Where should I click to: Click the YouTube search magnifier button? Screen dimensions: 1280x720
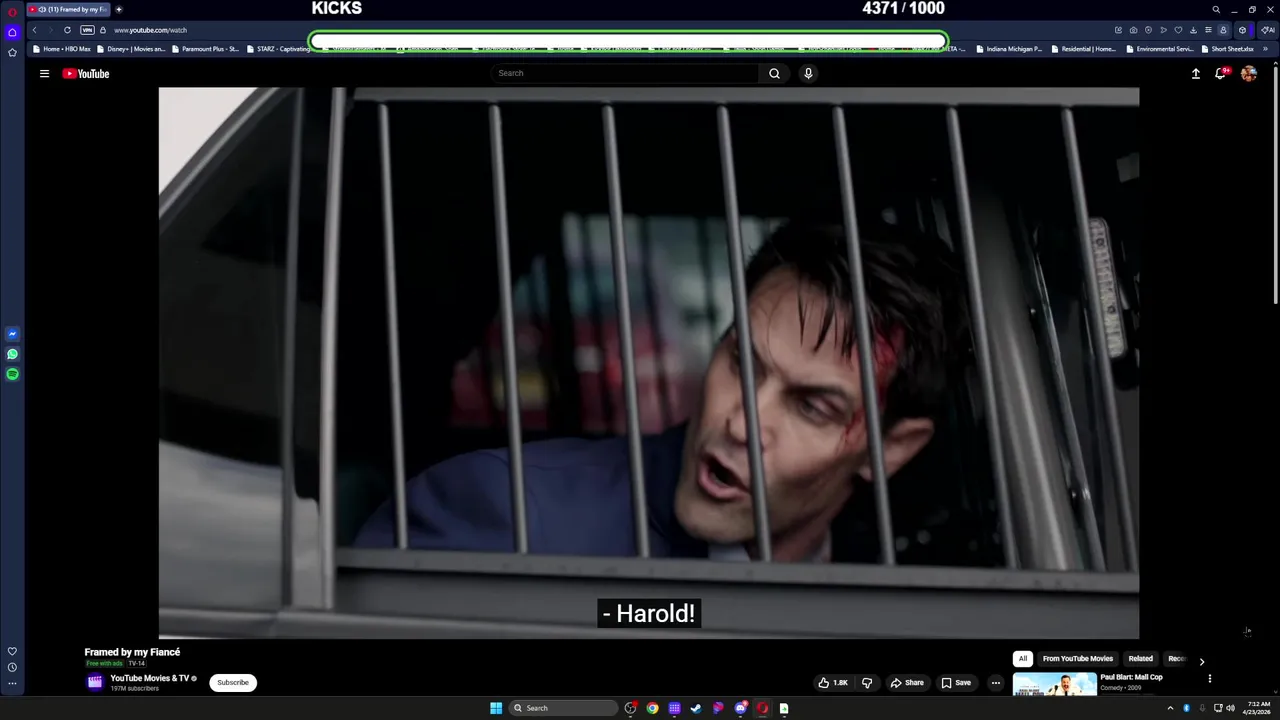coord(774,73)
